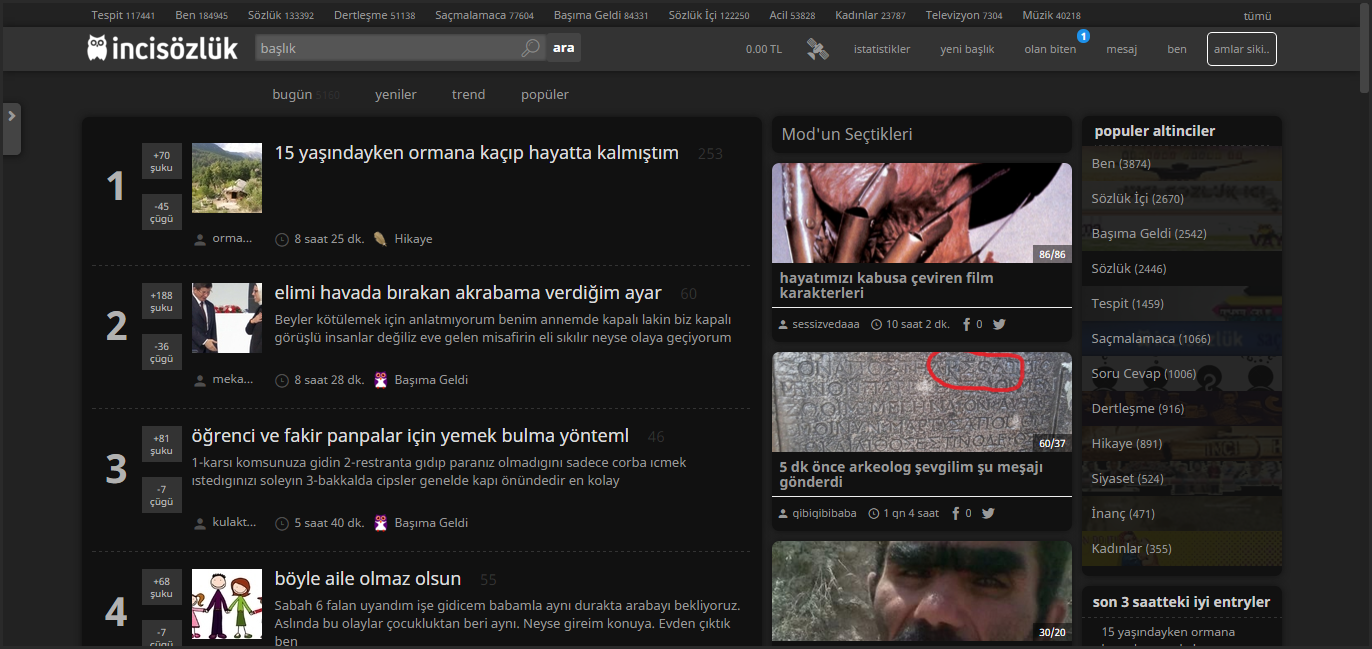
Task: Expand all categories with 'tümü'
Action: 1257,16
